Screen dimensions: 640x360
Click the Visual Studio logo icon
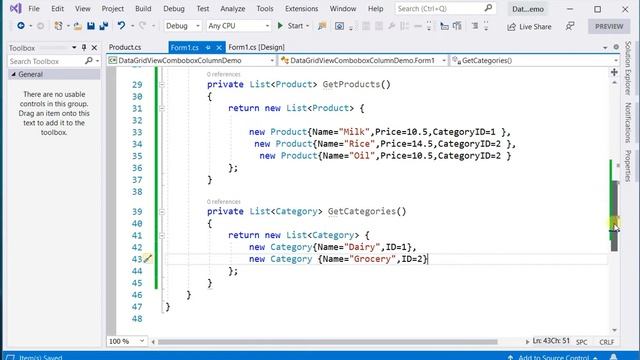point(16,8)
